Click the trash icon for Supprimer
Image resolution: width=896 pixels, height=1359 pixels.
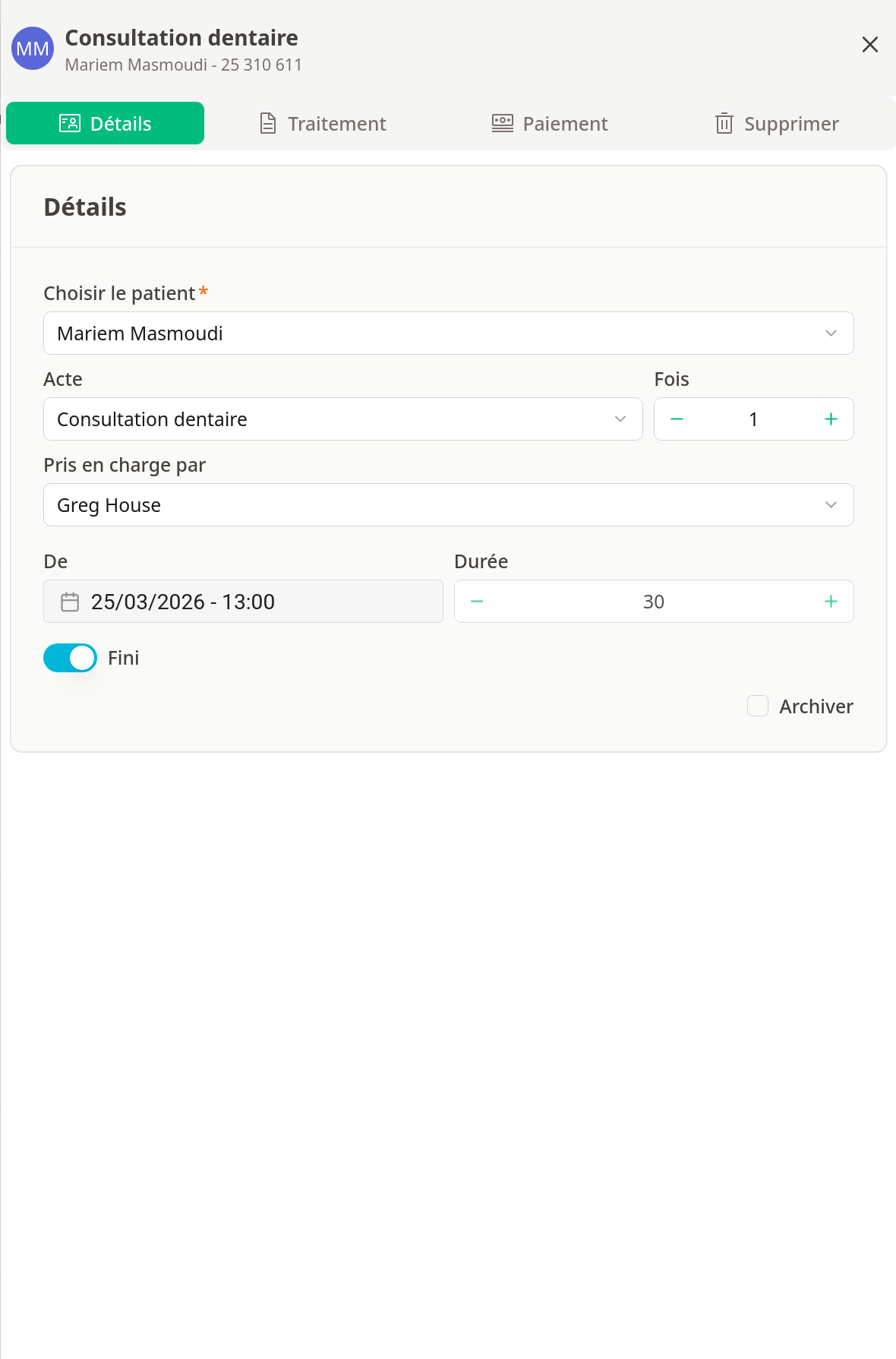point(724,124)
